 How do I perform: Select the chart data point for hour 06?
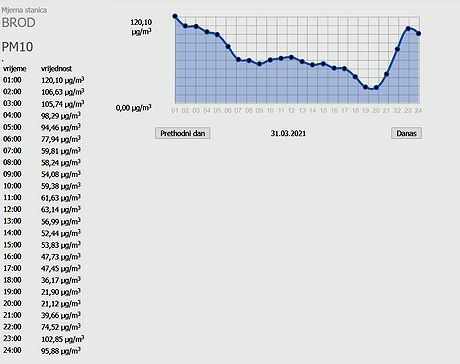pyautogui.click(x=228, y=47)
